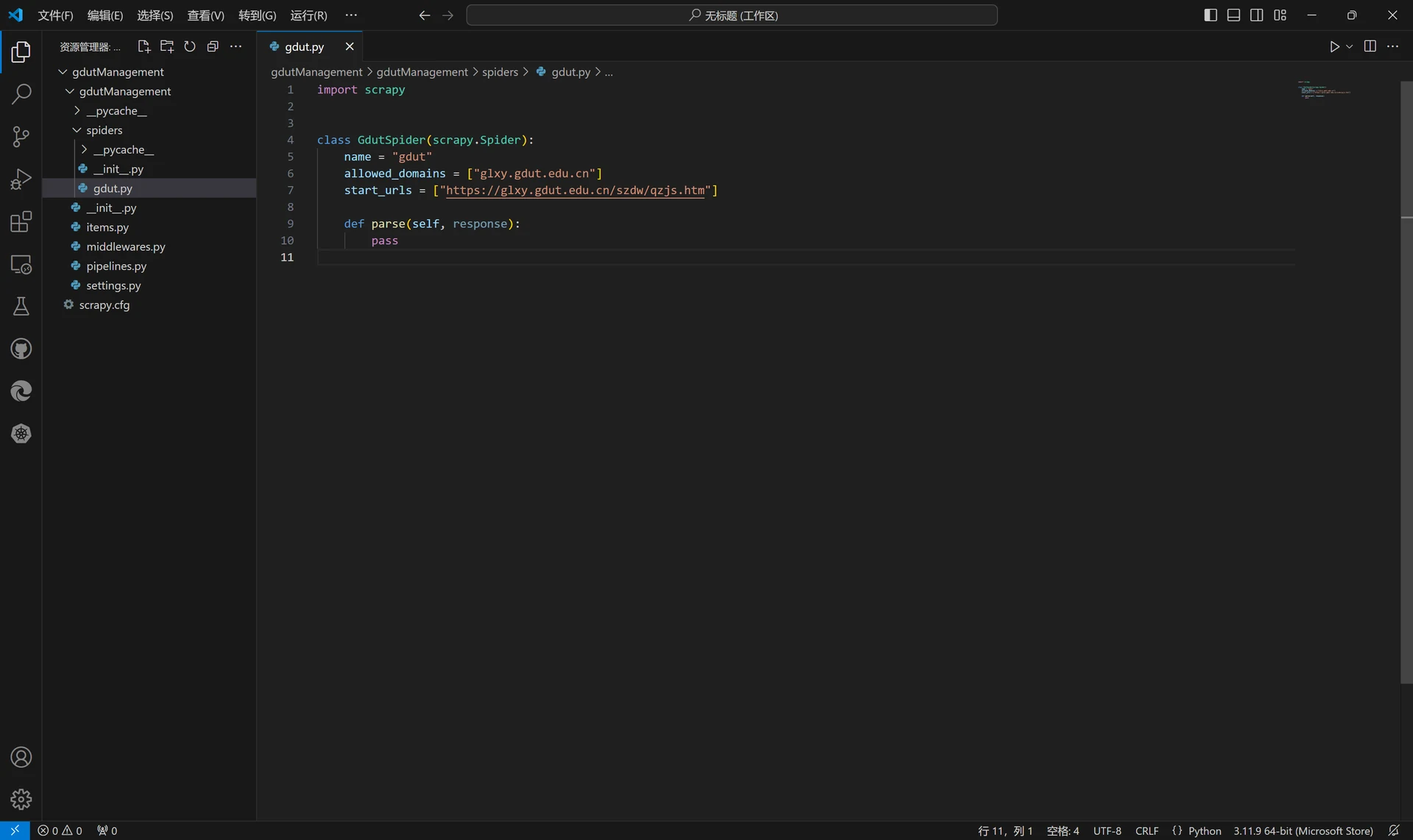The image size is (1413, 840).
Task: Open the 文件(F) menu
Action: [x=55, y=15]
